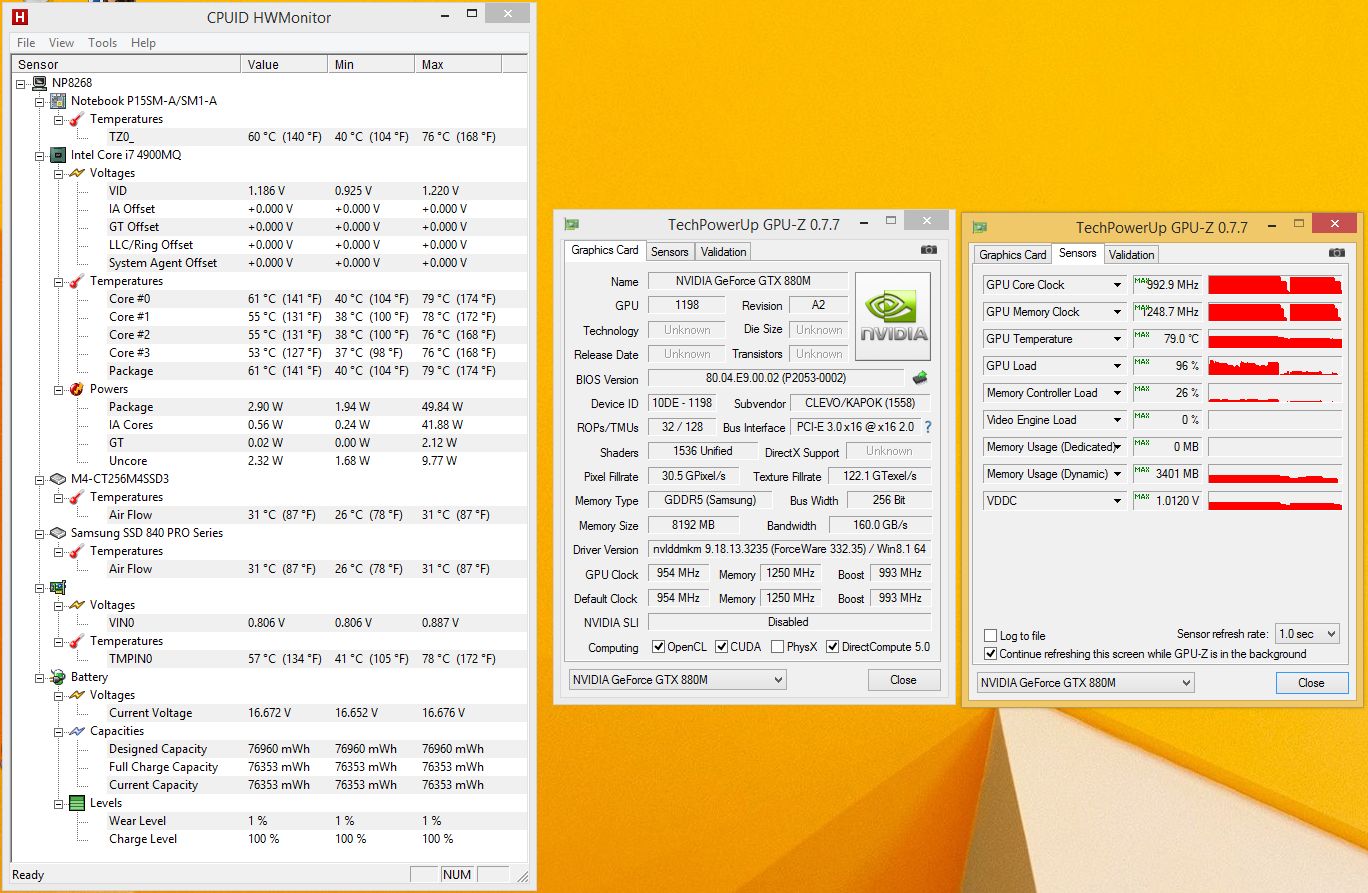Screen dimensions: 1368x893
Task: Toggle the DirectCompute 5.0 checkbox
Action: 833,647
